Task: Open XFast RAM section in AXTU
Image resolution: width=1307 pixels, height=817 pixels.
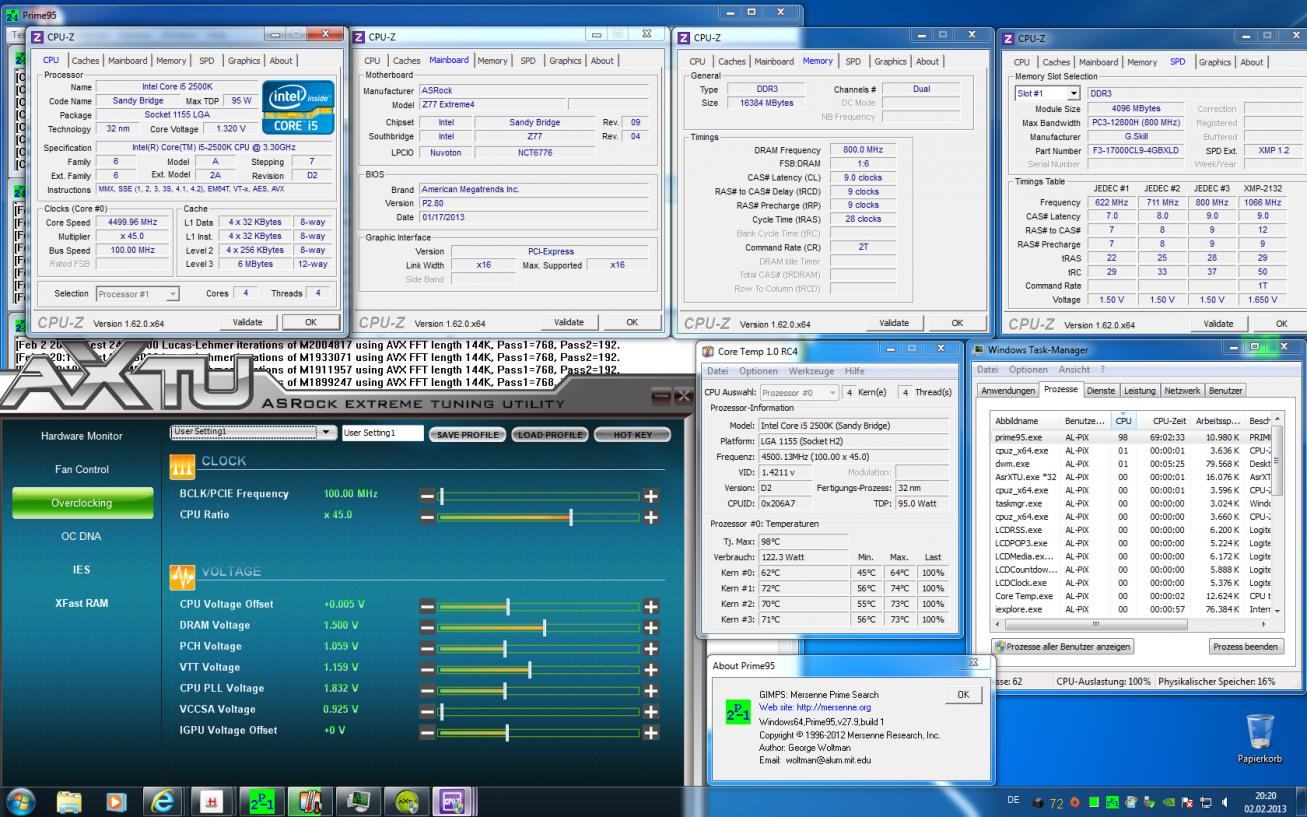Action: [82, 603]
